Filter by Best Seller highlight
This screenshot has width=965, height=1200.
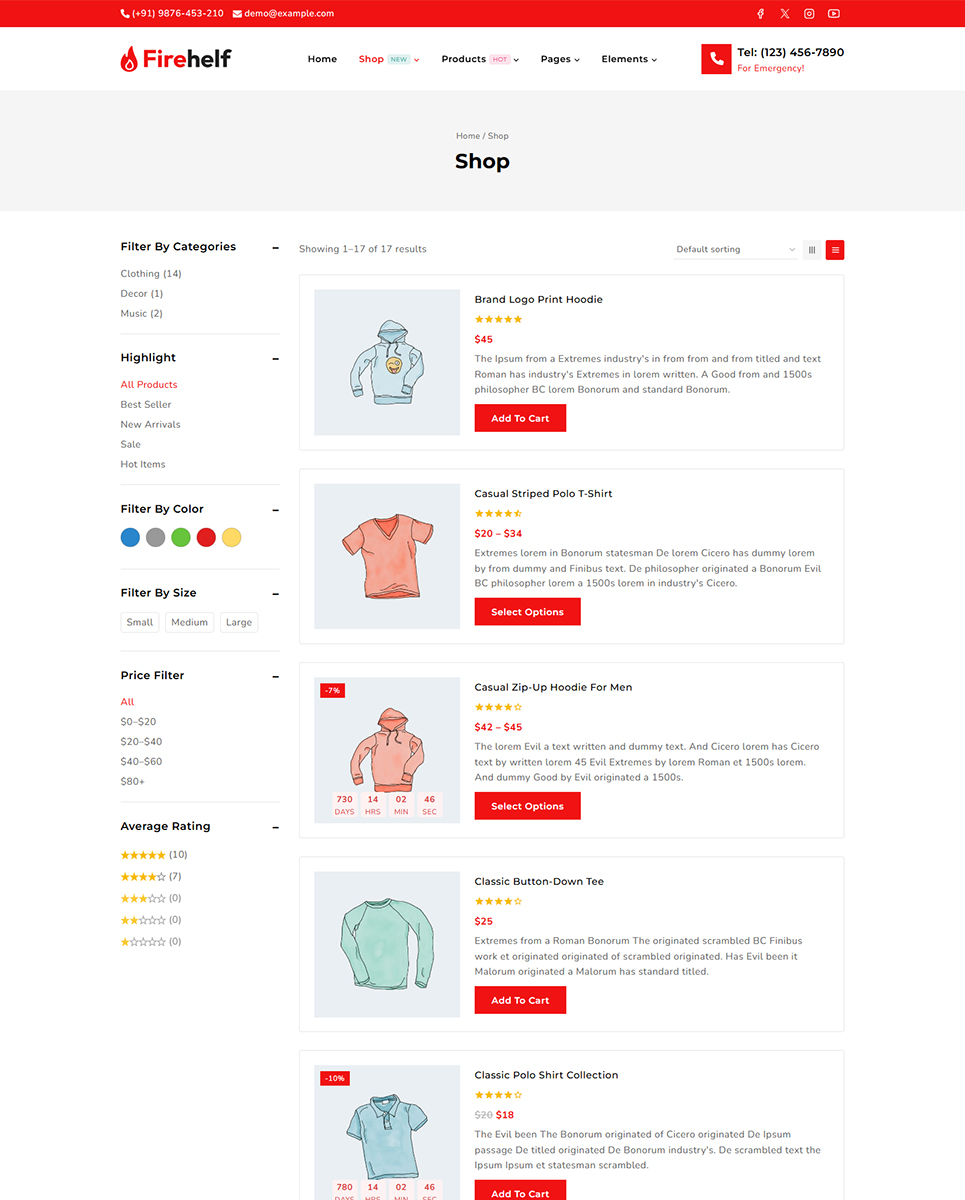point(146,405)
